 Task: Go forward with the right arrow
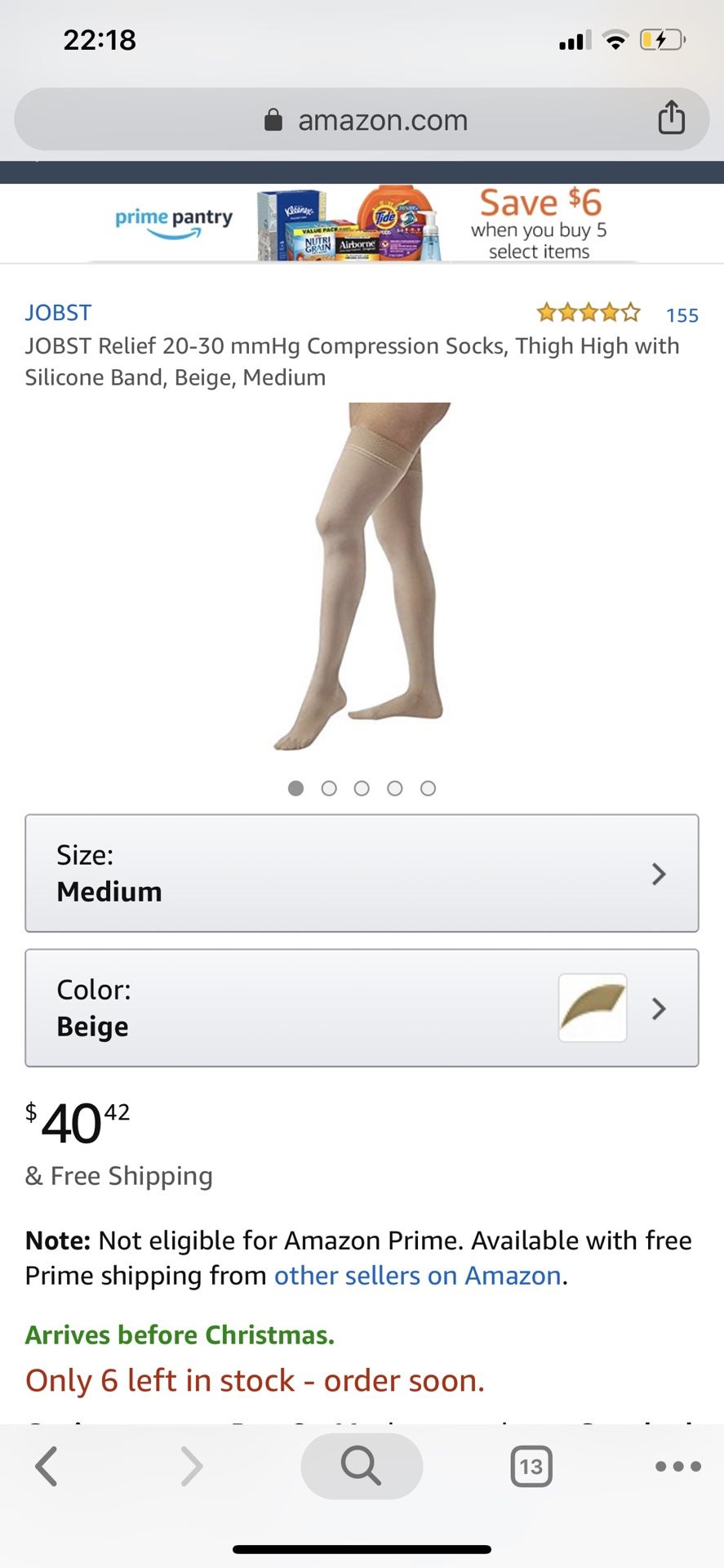pos(191,1466)
